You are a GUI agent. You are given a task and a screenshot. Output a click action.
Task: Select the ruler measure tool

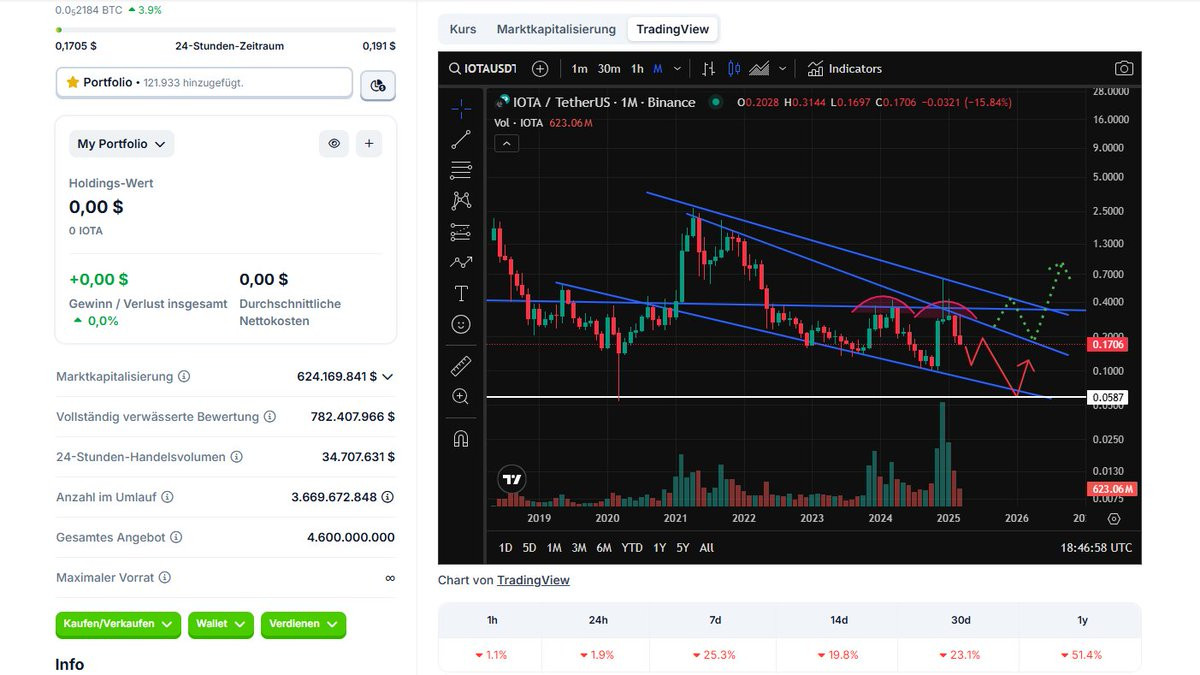pyautogui.click(x=461, y=365)
